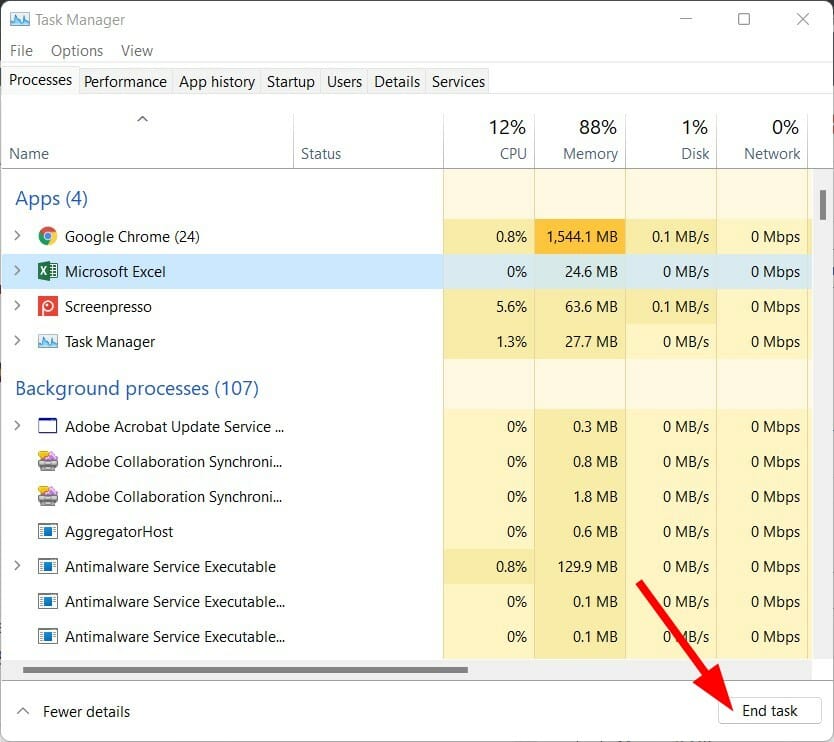The image size is (834, 742).
Task: Click the Apps (4) group header
Action: [x=52, y=198]
